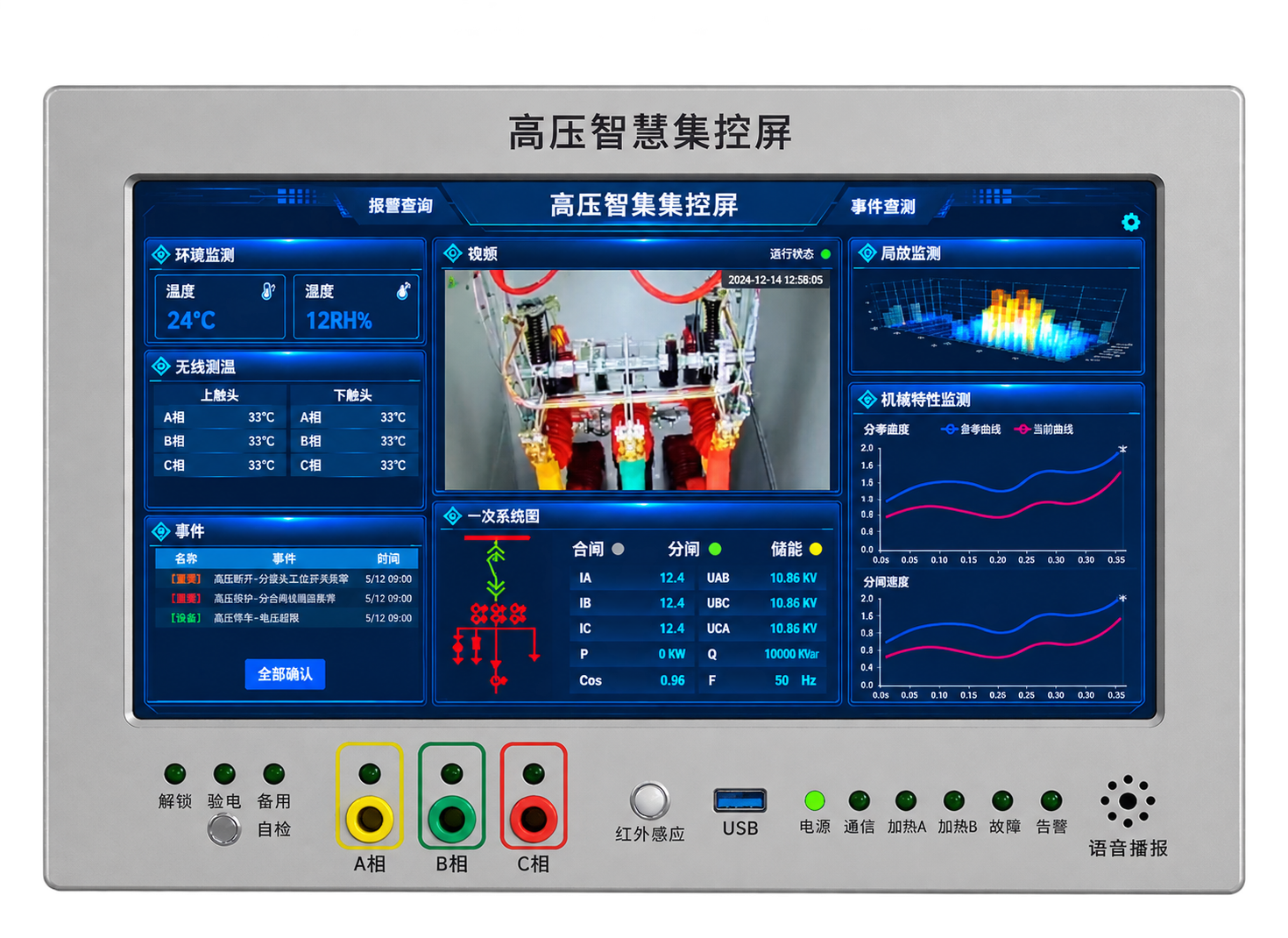
Task: Click the 事件 panel diamond icon
Action: [x=160, y=531]
